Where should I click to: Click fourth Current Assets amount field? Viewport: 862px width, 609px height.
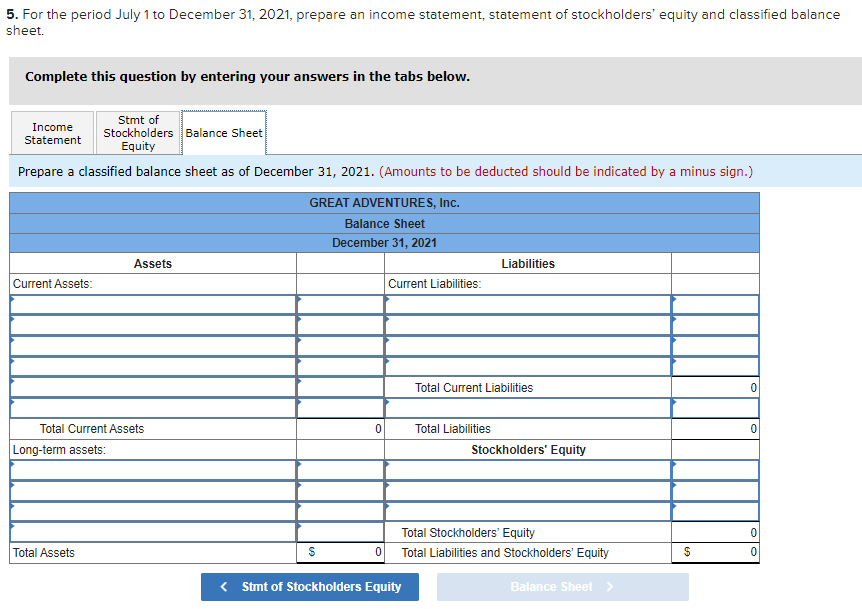[340, 367]
